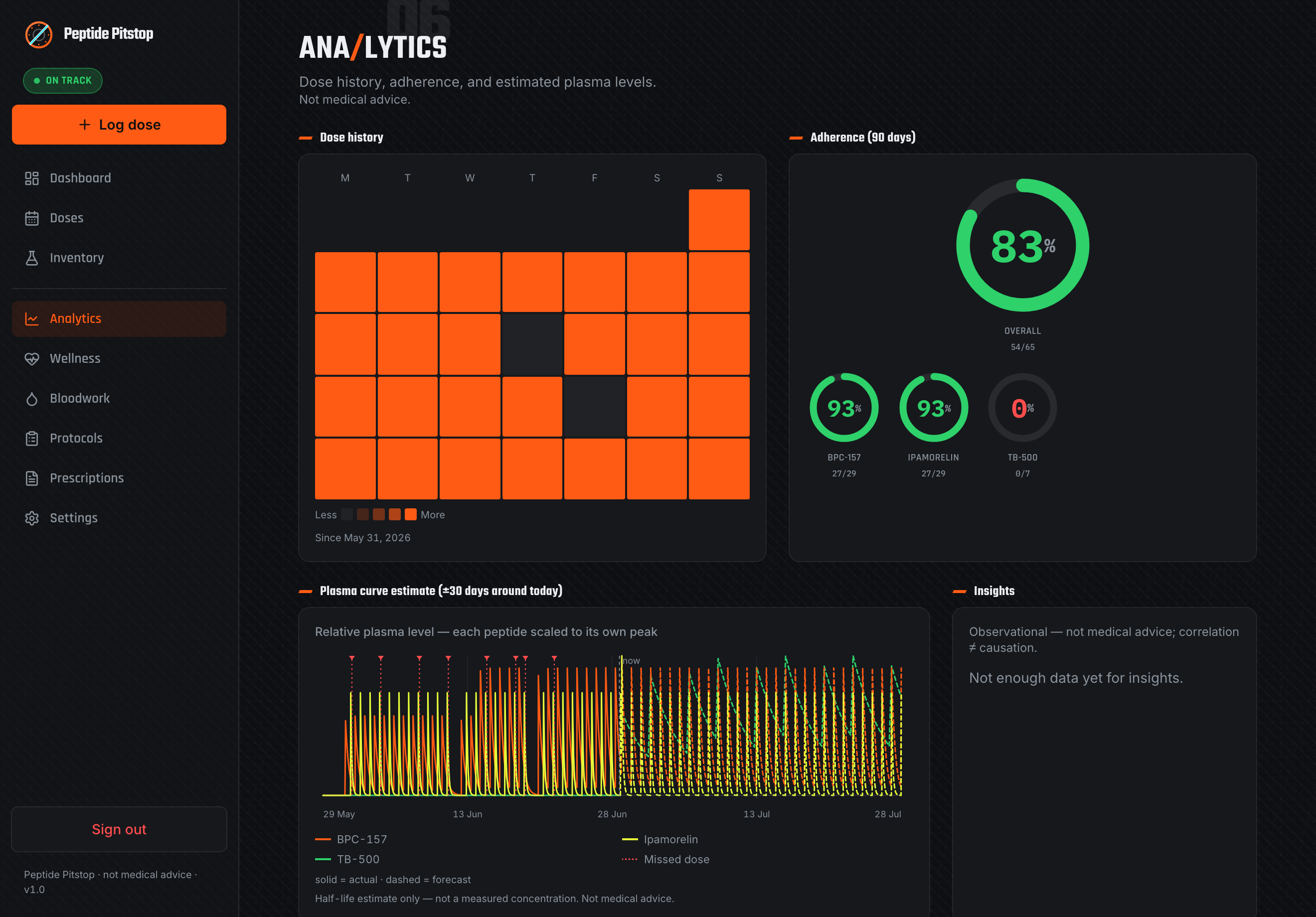
Task: Open the Settings page
Action: (119, 518)
